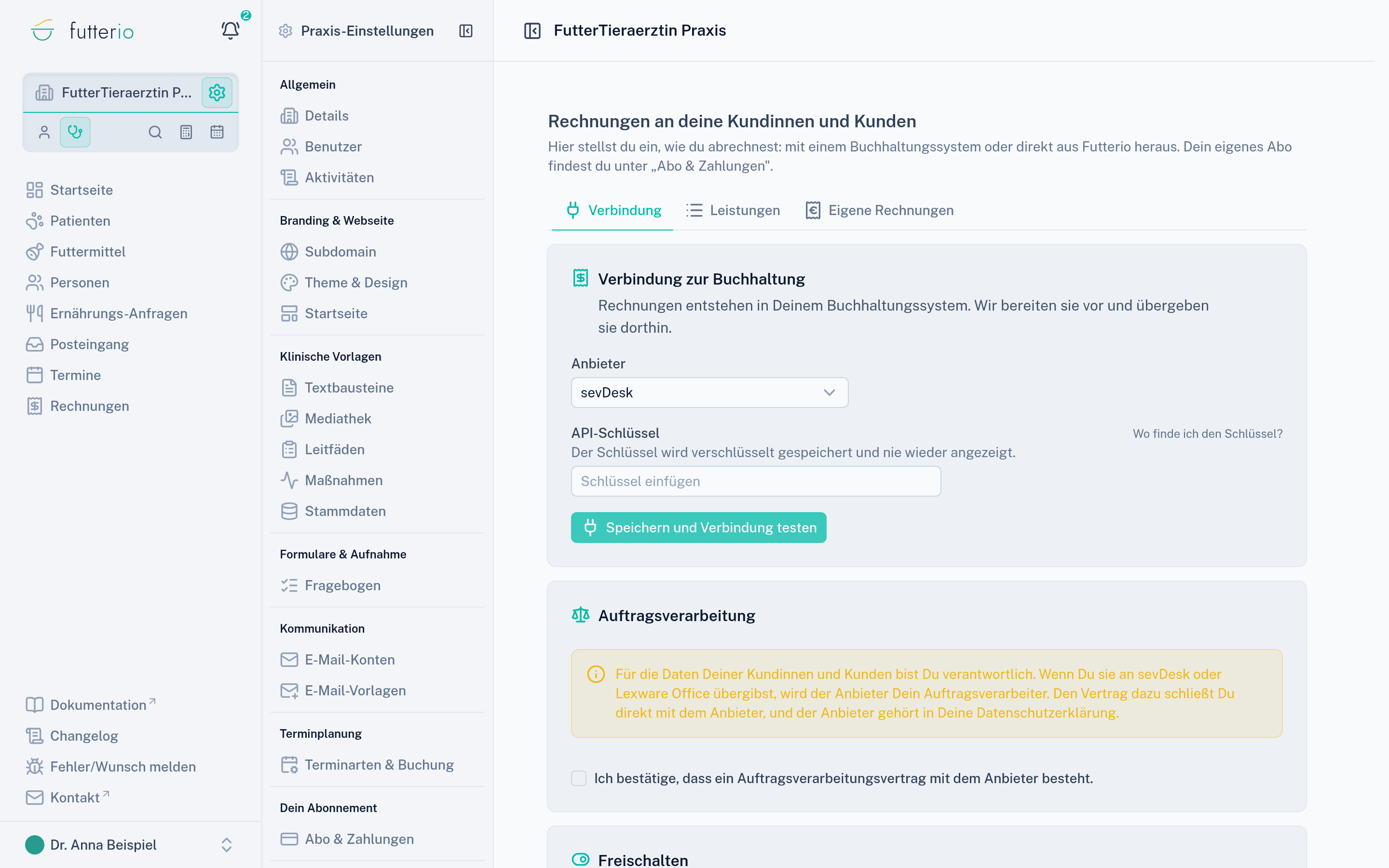Open Subdomain settings
Image resolution: width=1389 pixels, height=868 pixels.
328,252
